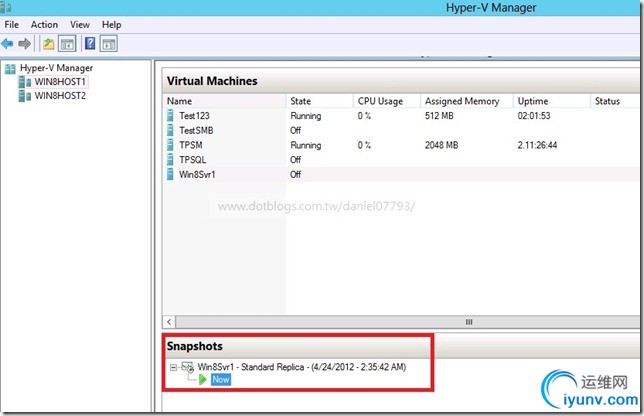Click the Forward arrow toolbar icon
The image size is (644, 416).
[25, 44]
